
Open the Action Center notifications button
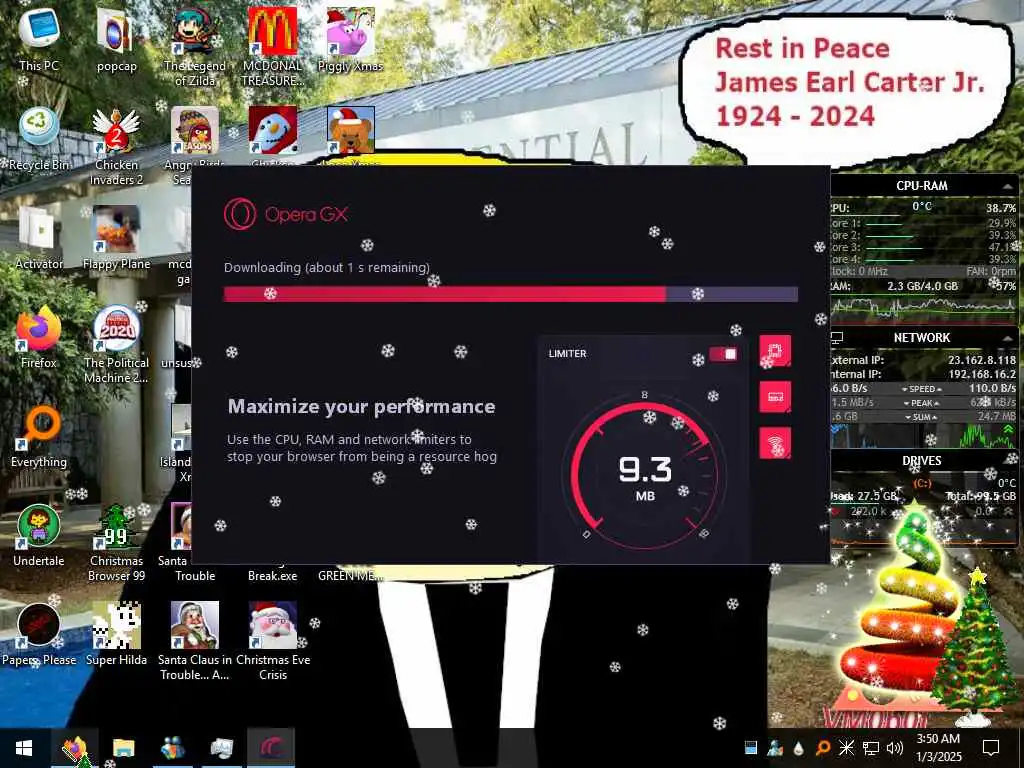[991, 748]
